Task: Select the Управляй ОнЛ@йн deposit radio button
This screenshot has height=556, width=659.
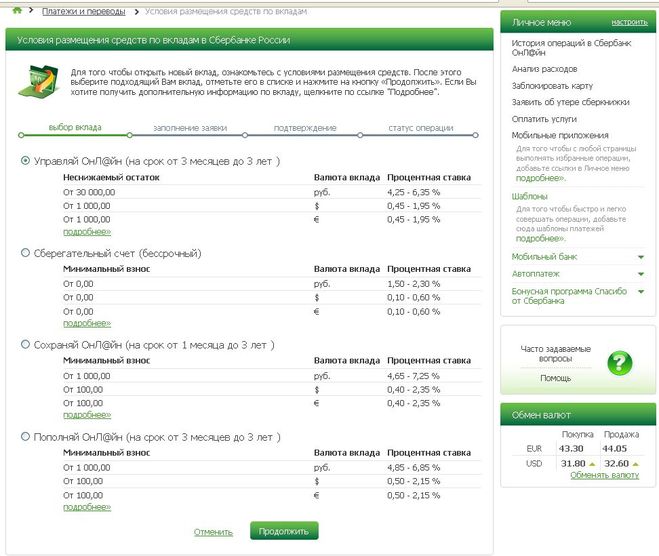Action: pyautogui.click(x=26, y=161)
